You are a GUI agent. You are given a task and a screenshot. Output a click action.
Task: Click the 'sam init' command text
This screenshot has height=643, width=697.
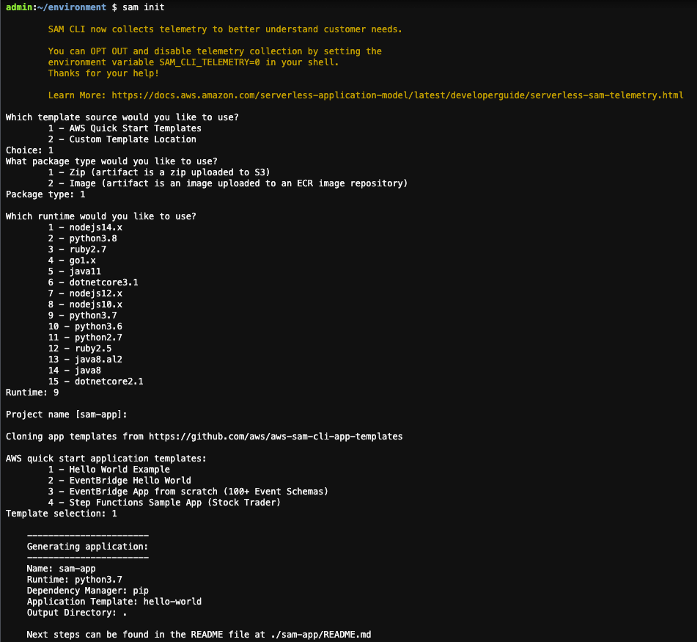(143, 7)
